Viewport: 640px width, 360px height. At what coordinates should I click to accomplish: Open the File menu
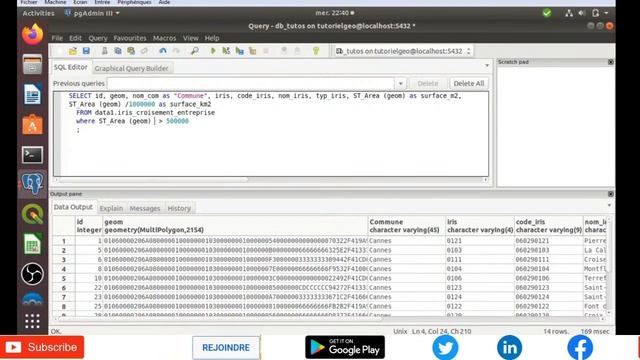(57, 38)
